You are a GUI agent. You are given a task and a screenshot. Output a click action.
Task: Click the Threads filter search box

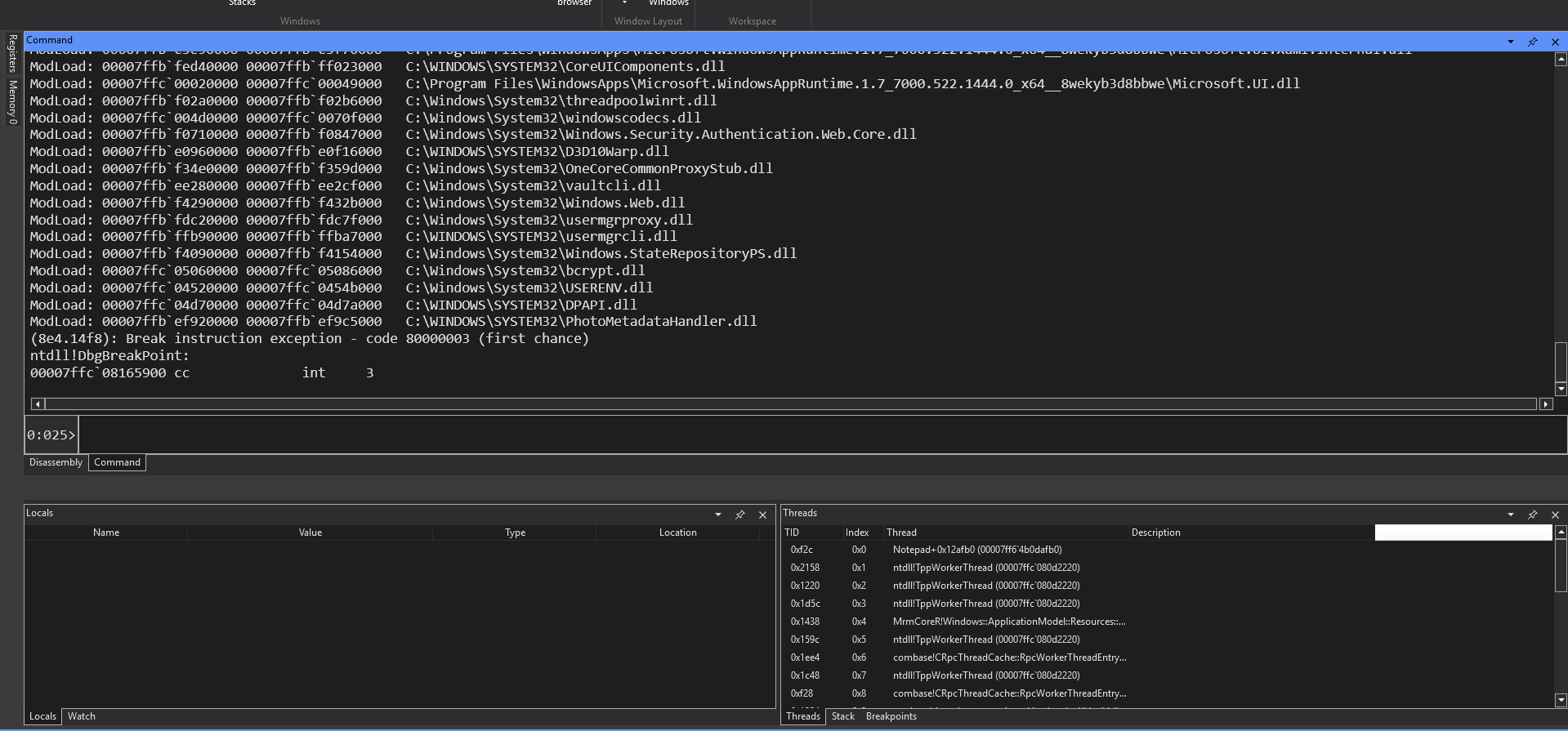(1463, 533)
